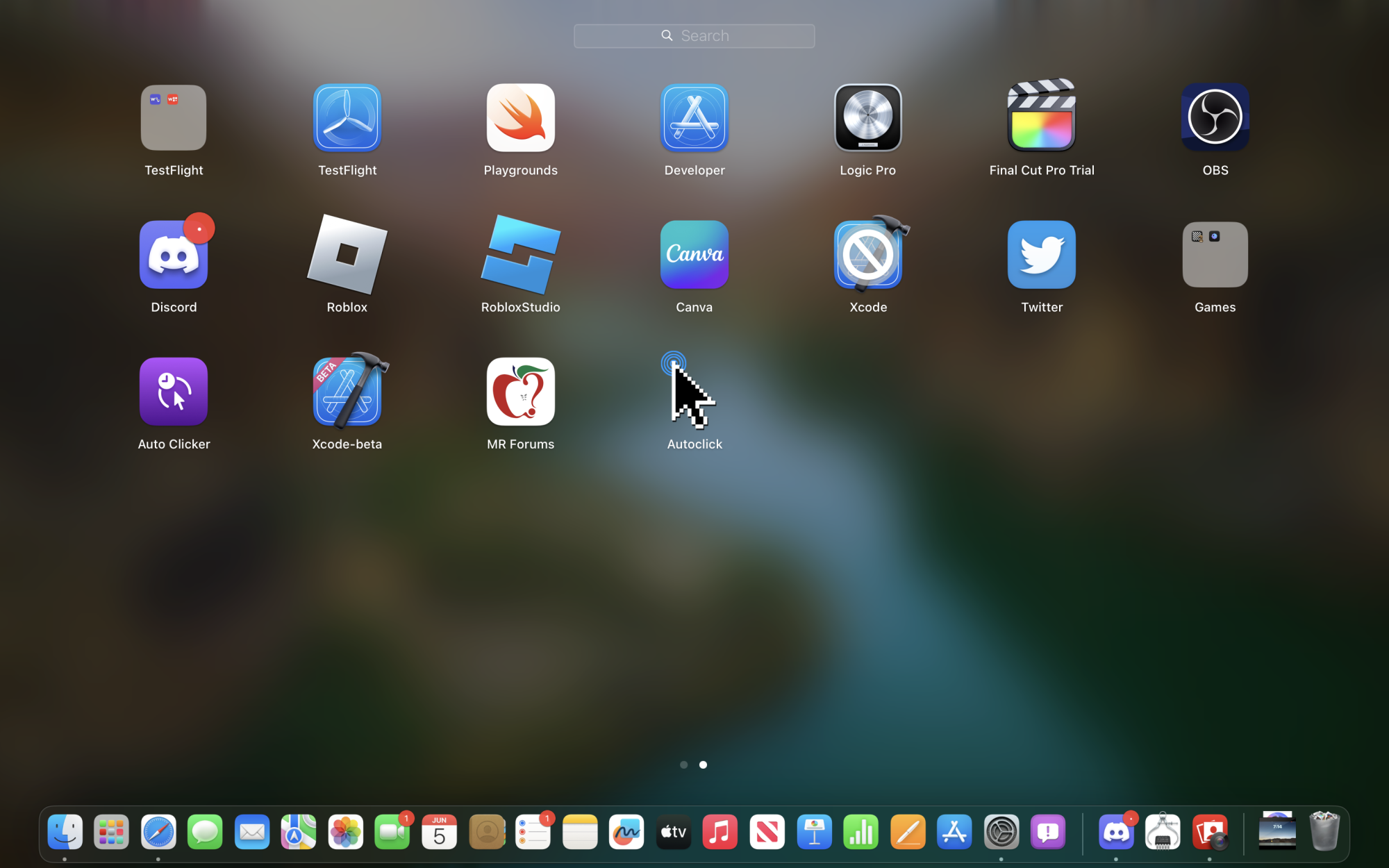
Task: Open the Roblox app
Action: [x=347, y=254]
